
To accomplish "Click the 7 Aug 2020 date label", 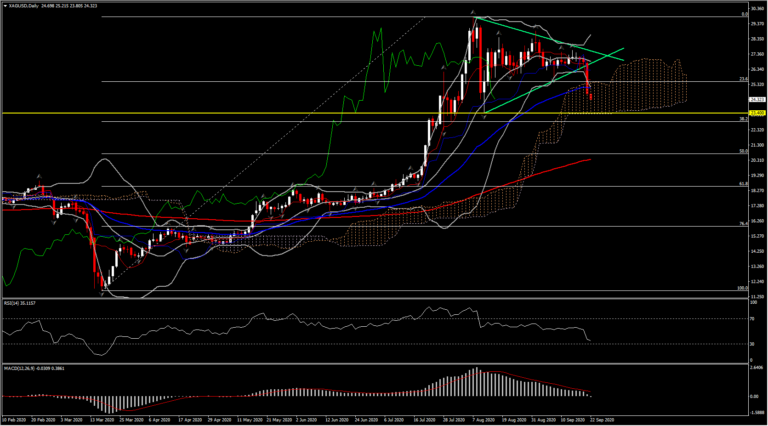I will point(483,420).
